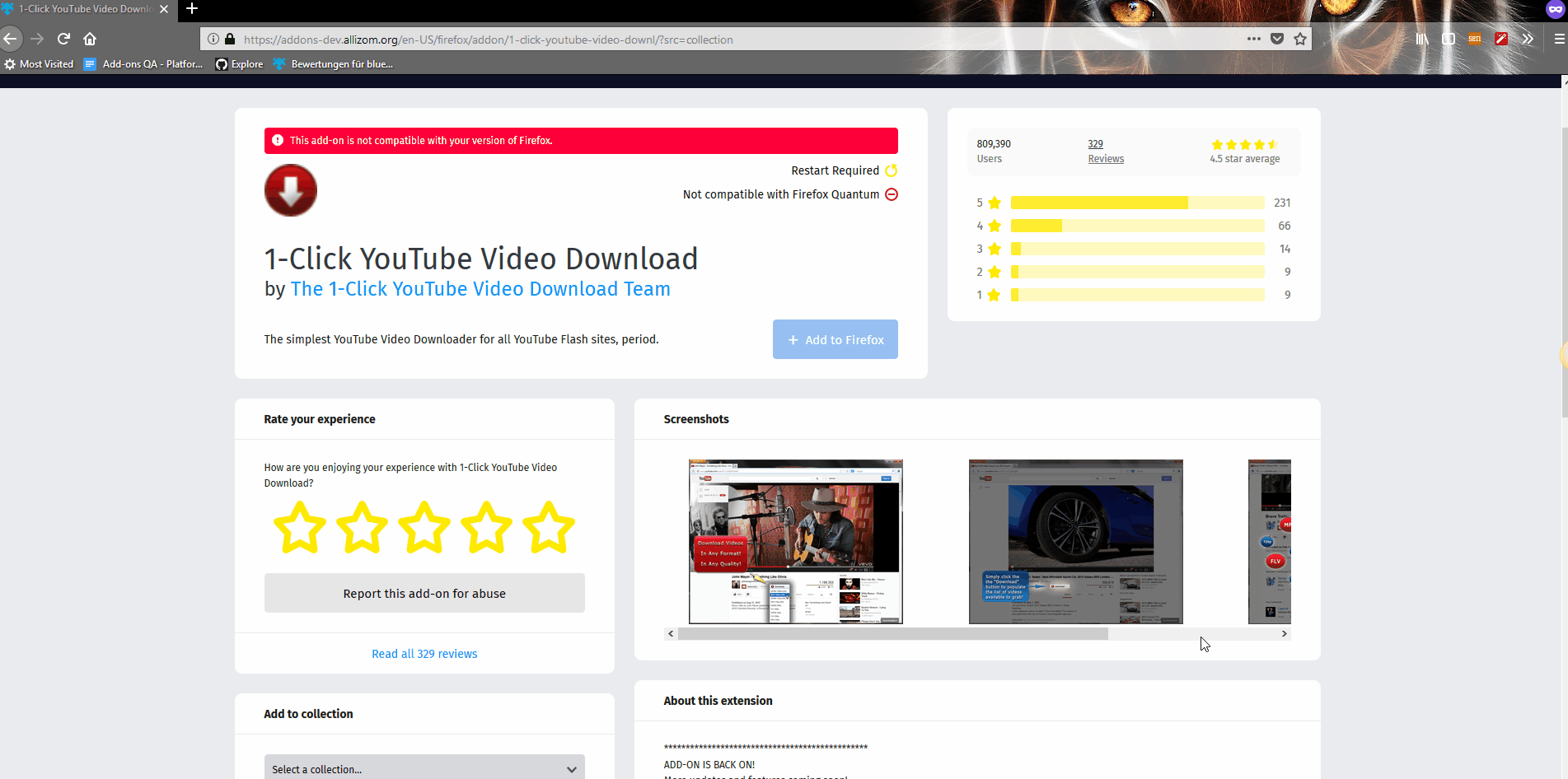The image size is (1568, 779).
Task: Select the 4 star rating bar row
Action: tap(1134, 226)
